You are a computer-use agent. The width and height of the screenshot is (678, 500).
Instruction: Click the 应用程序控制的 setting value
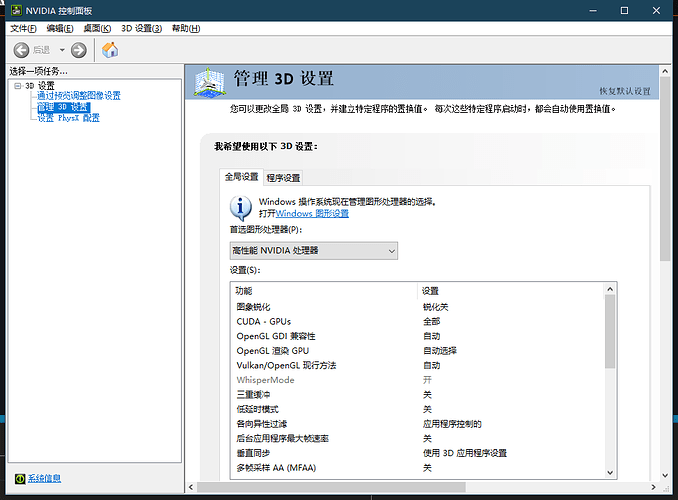click(452, 424)
